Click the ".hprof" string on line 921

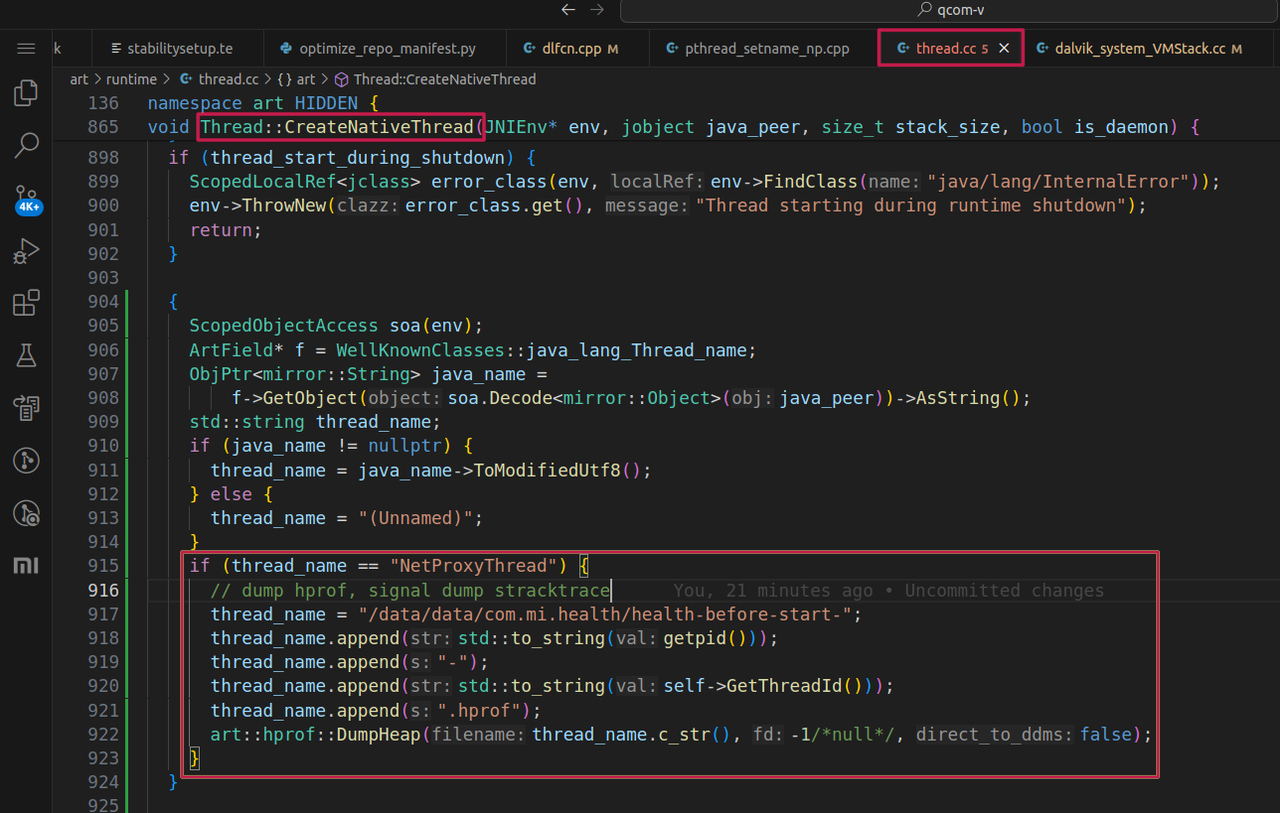click(x=484, y=710)
